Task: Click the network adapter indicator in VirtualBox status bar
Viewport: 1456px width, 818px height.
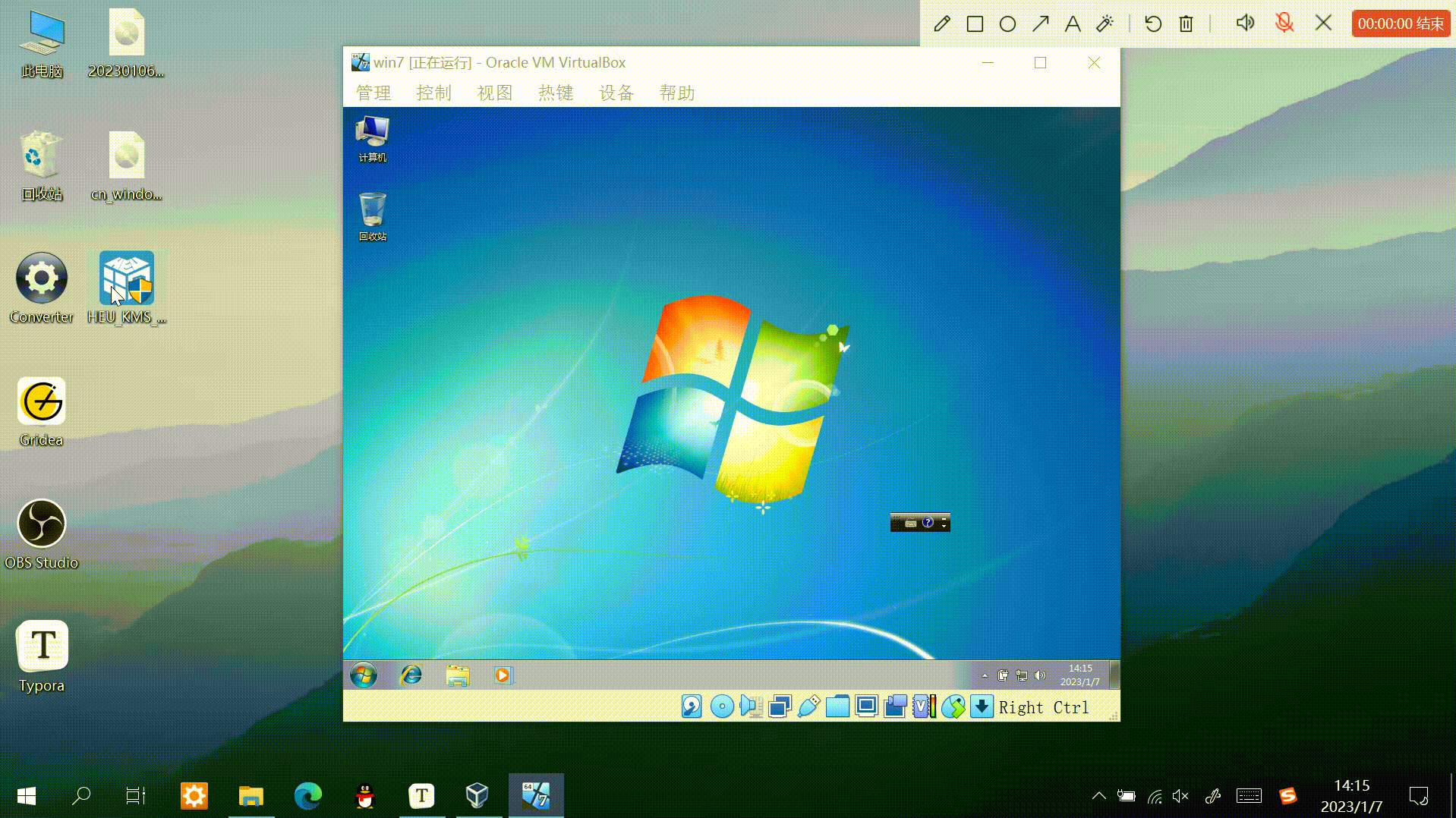Action: pyautogui.click(x=780, y=706)
